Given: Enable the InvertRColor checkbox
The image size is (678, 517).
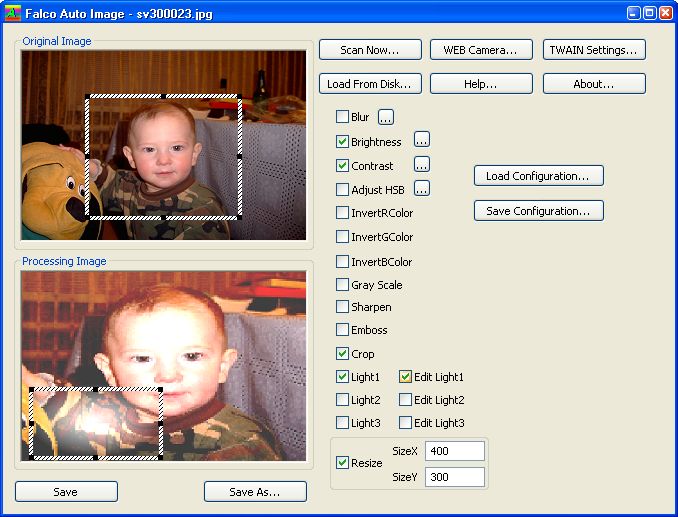Looking at the screenshot, I should [342, 213].
